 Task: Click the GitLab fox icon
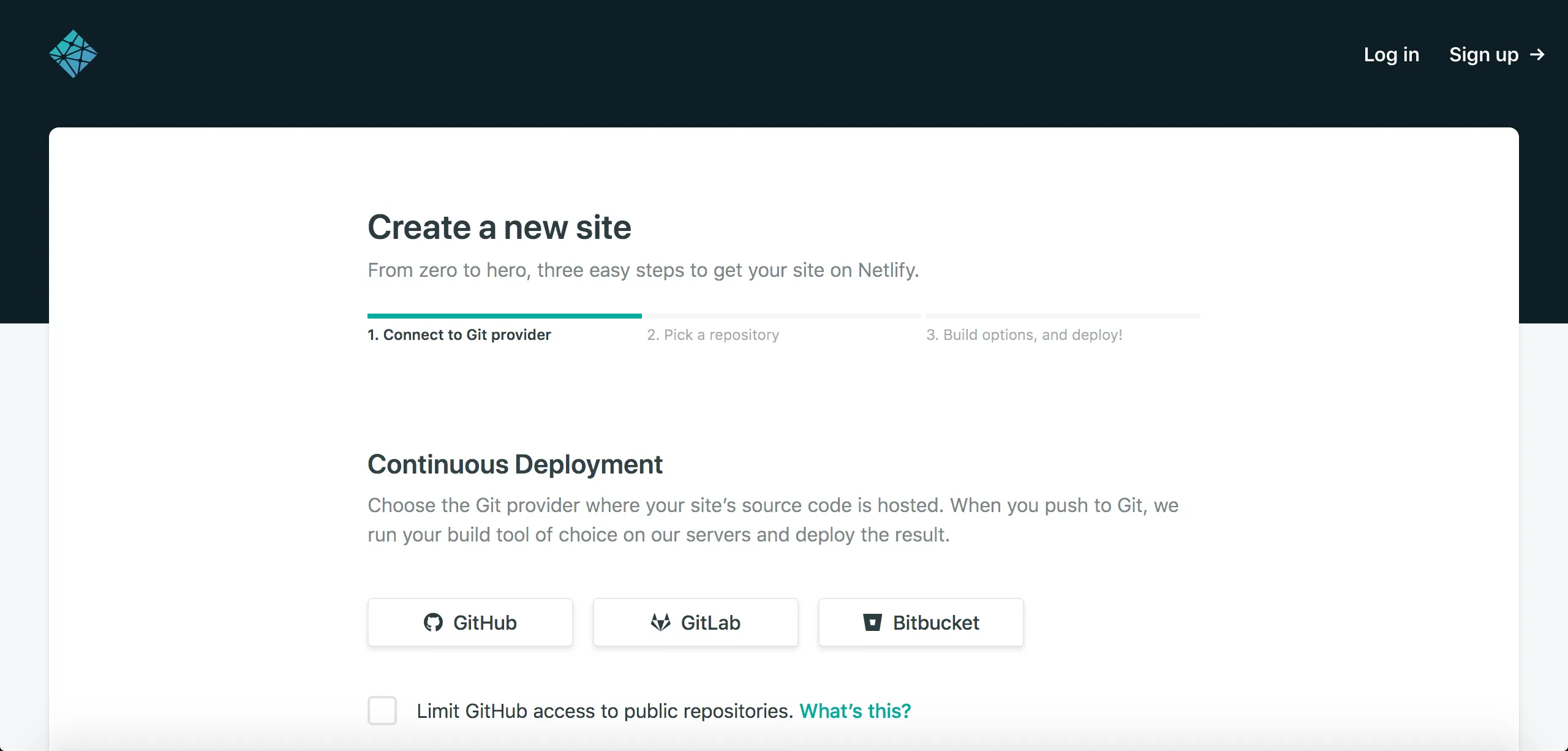661,622
